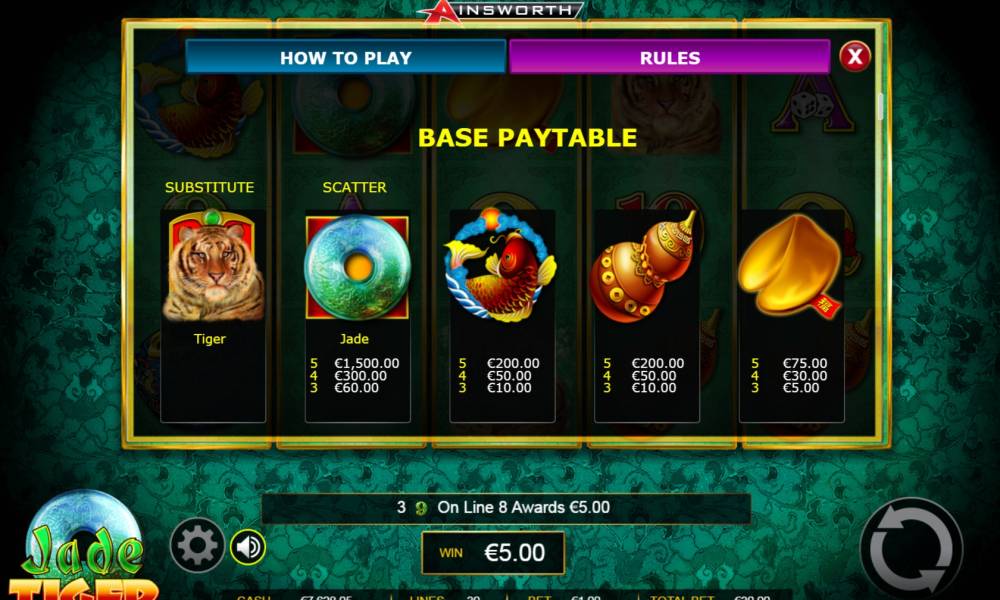Click the Jade scatter disc symbol
Viewport: 1000px width, 600px height.
tap(357, 267)
